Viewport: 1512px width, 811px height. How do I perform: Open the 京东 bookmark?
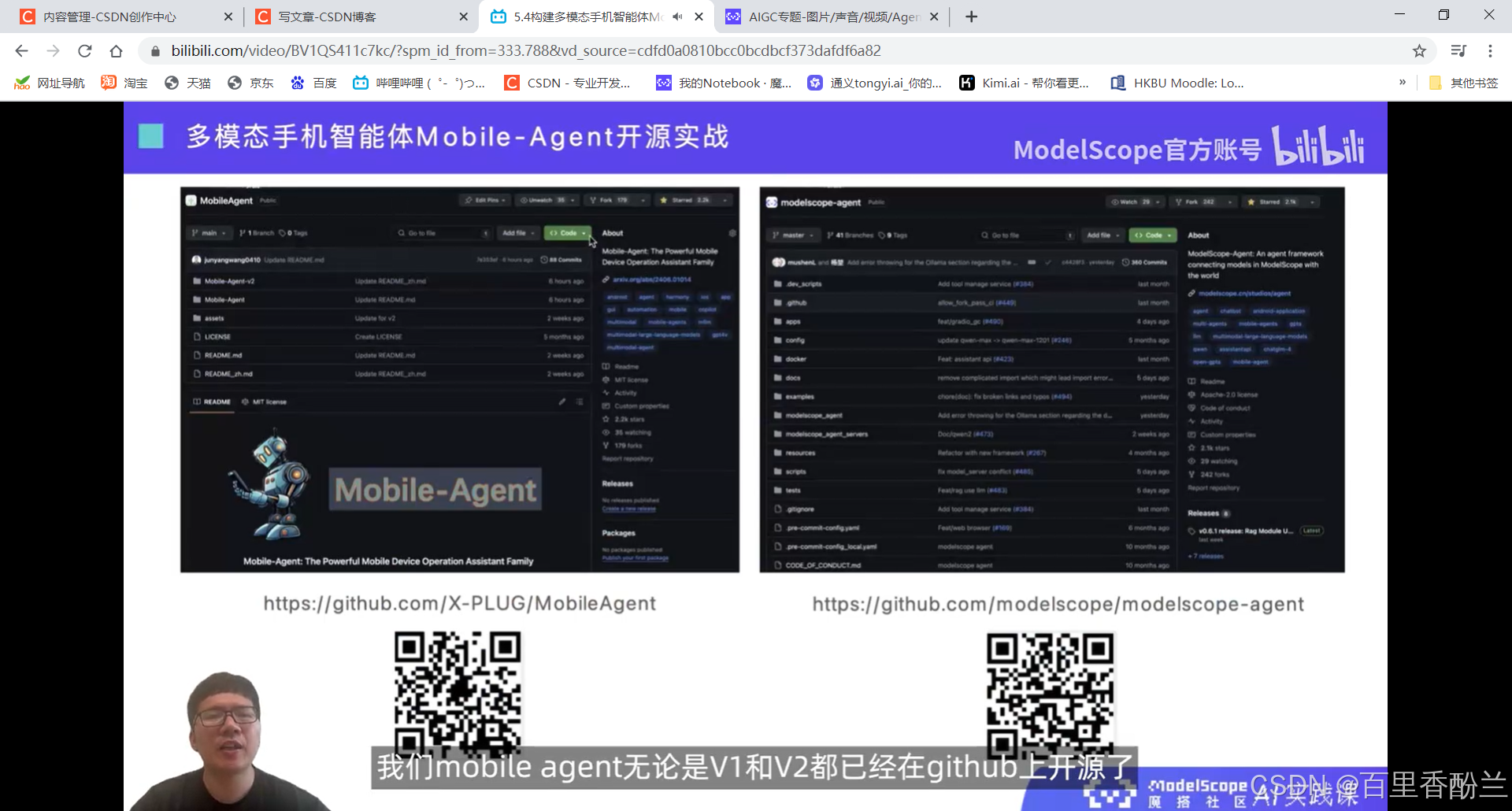click(x=250, y=83)
